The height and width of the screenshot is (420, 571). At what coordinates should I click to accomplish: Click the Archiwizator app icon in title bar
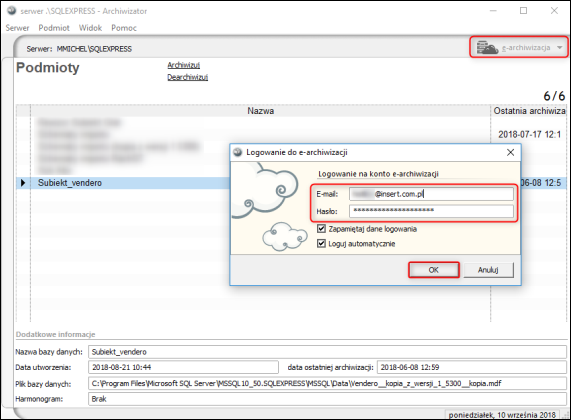coord(11,11)
